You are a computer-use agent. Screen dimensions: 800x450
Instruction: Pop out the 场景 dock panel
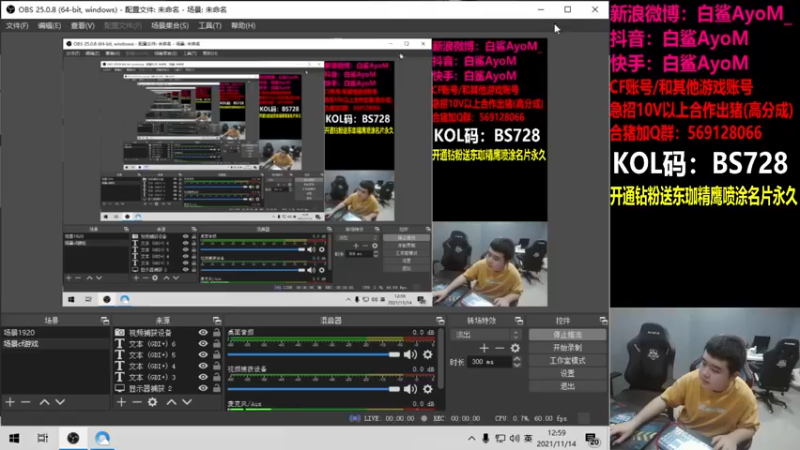coord(105,320)
